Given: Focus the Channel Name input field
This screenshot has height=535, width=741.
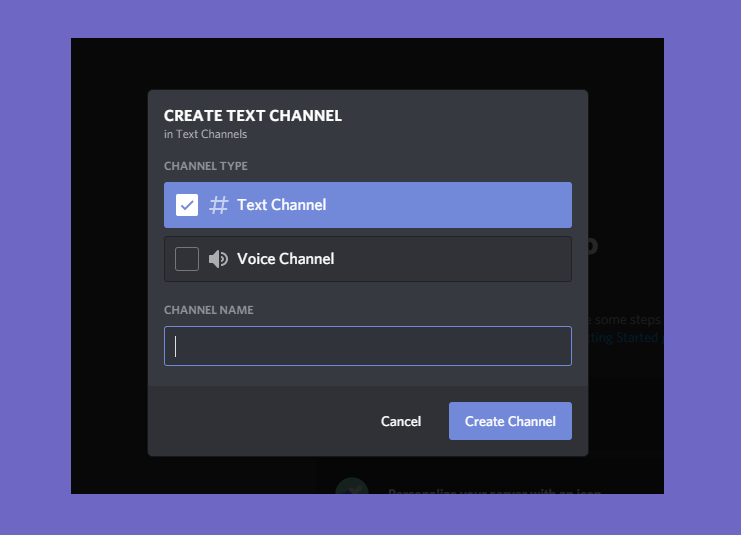Looking at the screenshot, I should click(368, 346).
